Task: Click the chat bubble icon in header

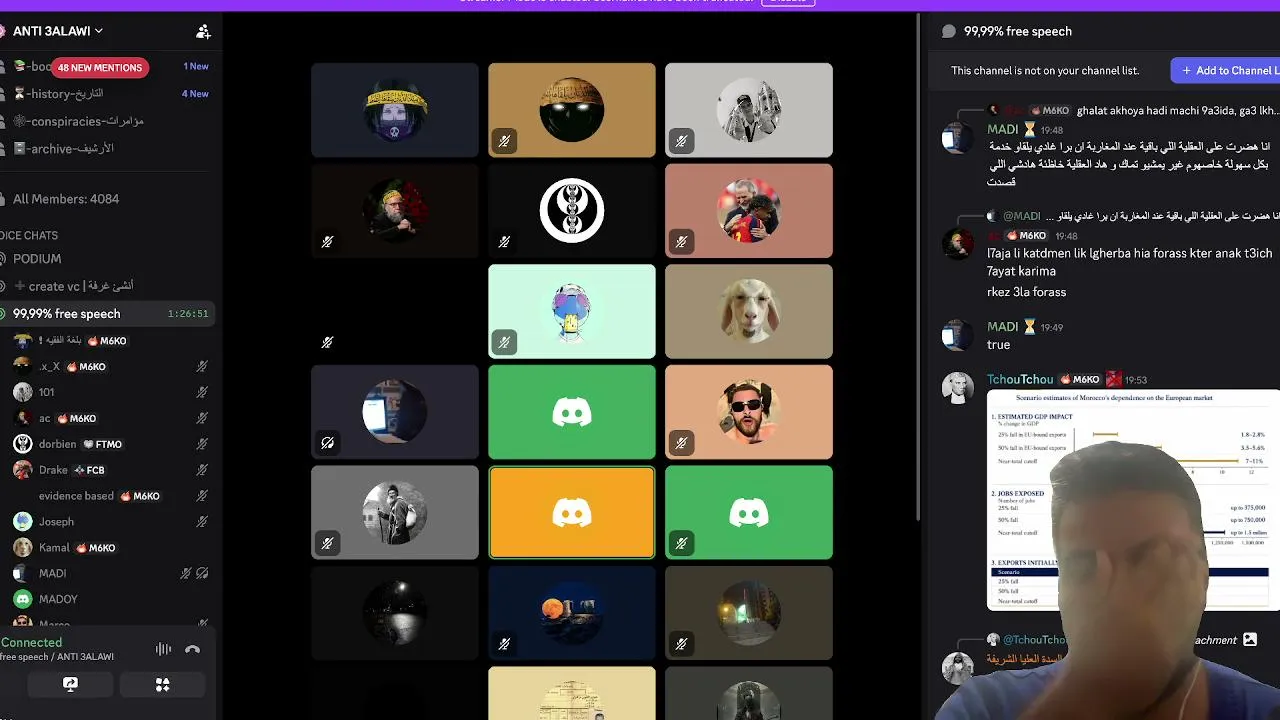Action: [948, 32]
